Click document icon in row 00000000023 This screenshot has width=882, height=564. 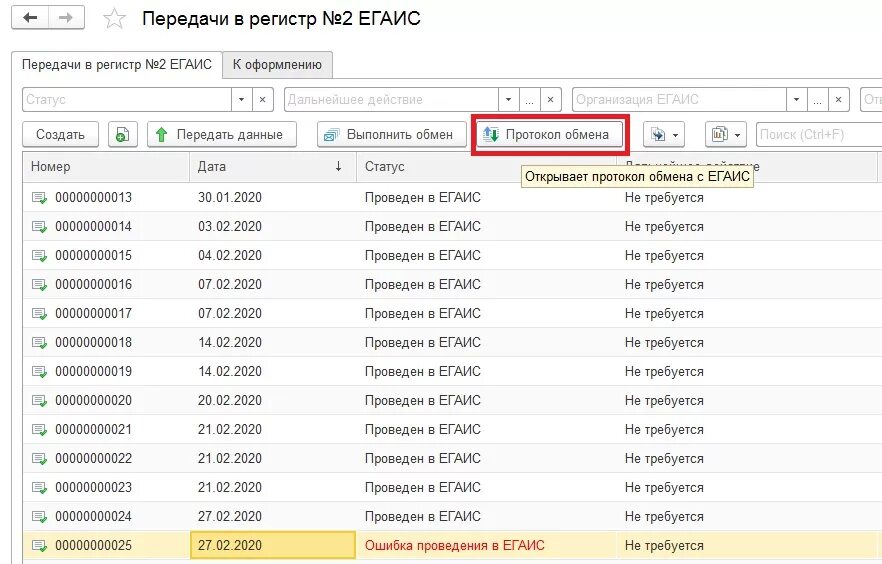click(x=39, y=488)
